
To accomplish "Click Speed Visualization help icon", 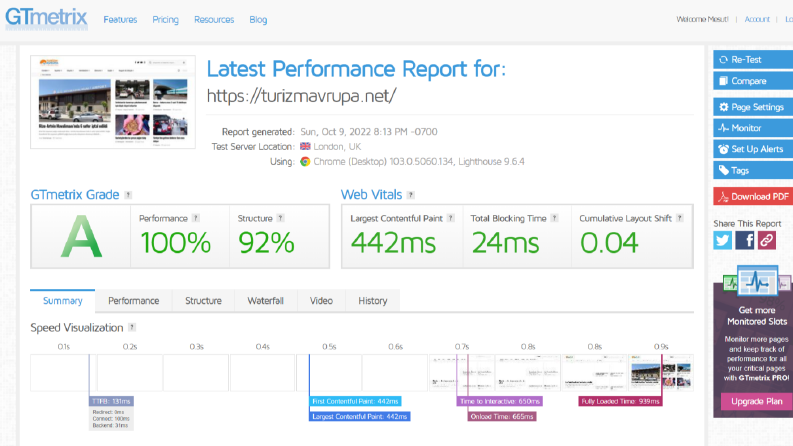I will pos(132,327).
